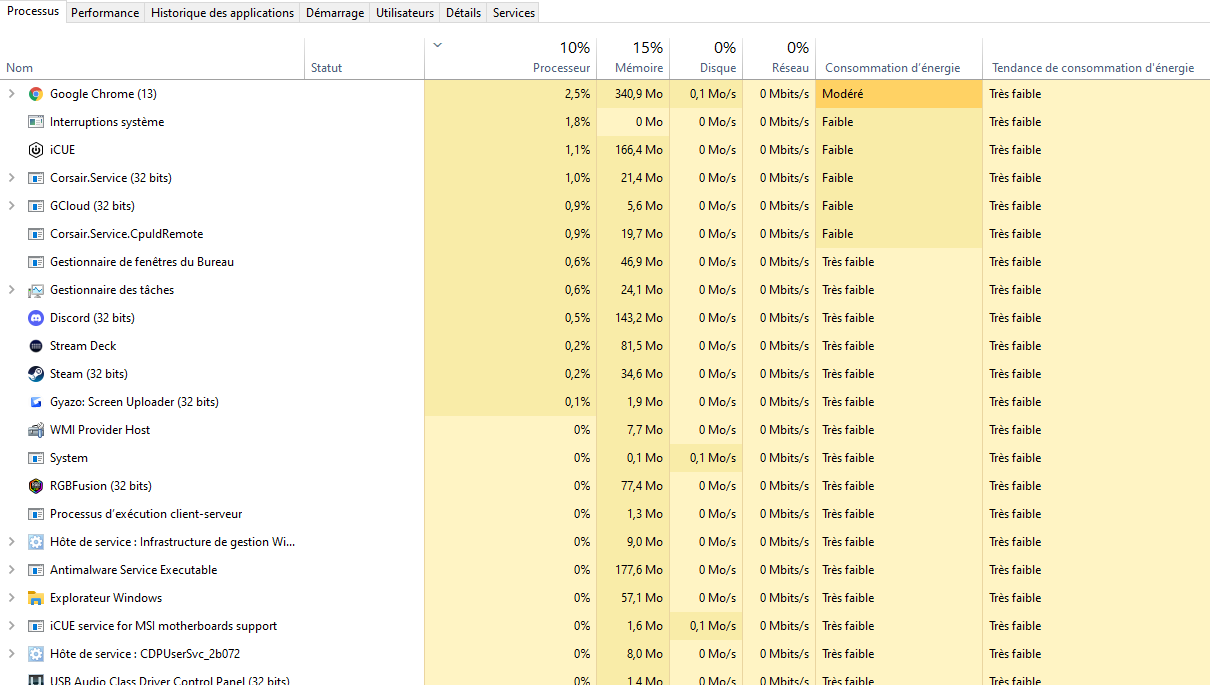Expand the Explorateur Windows group

11,598
